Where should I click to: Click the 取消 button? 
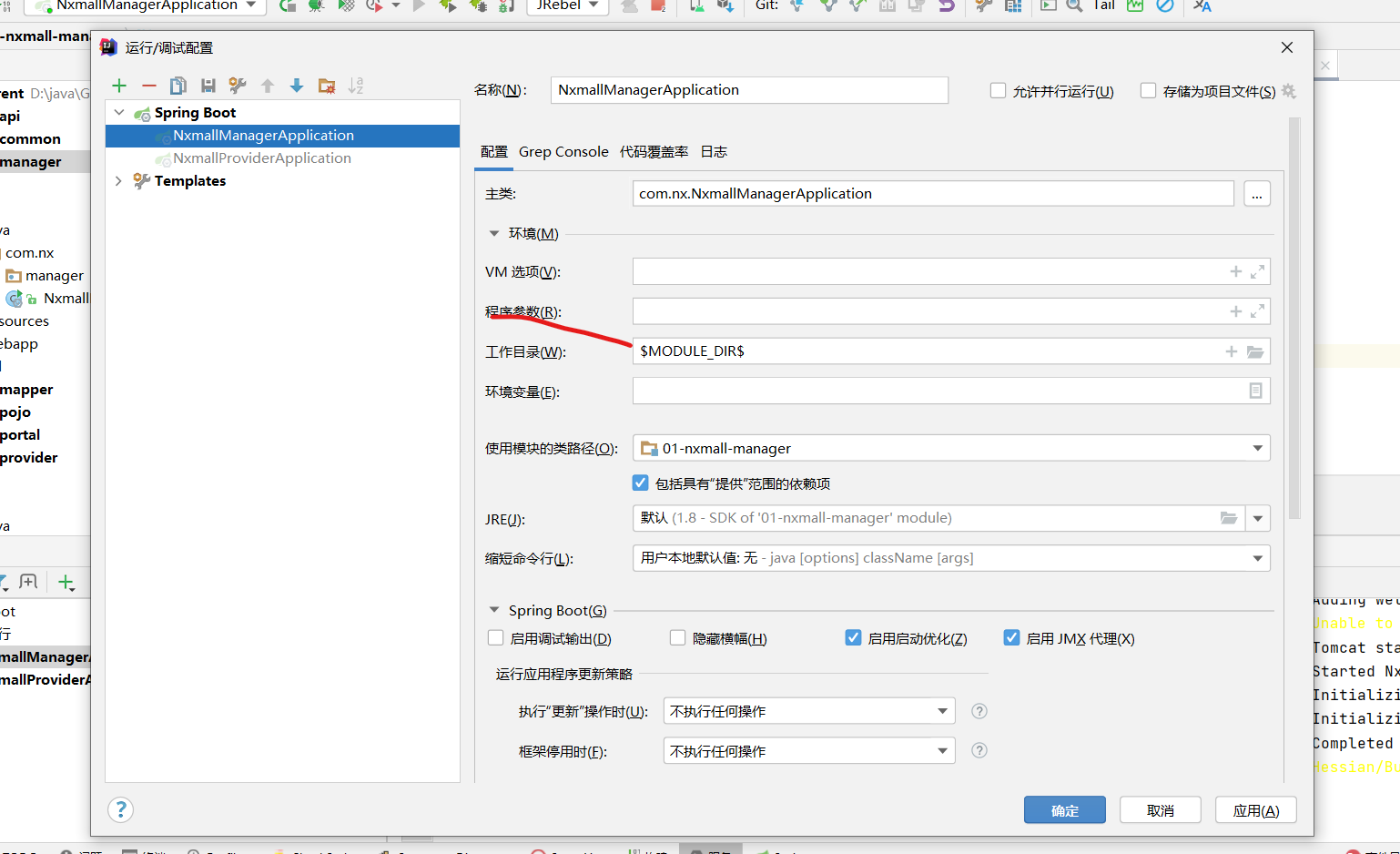tap(1161, 810)
